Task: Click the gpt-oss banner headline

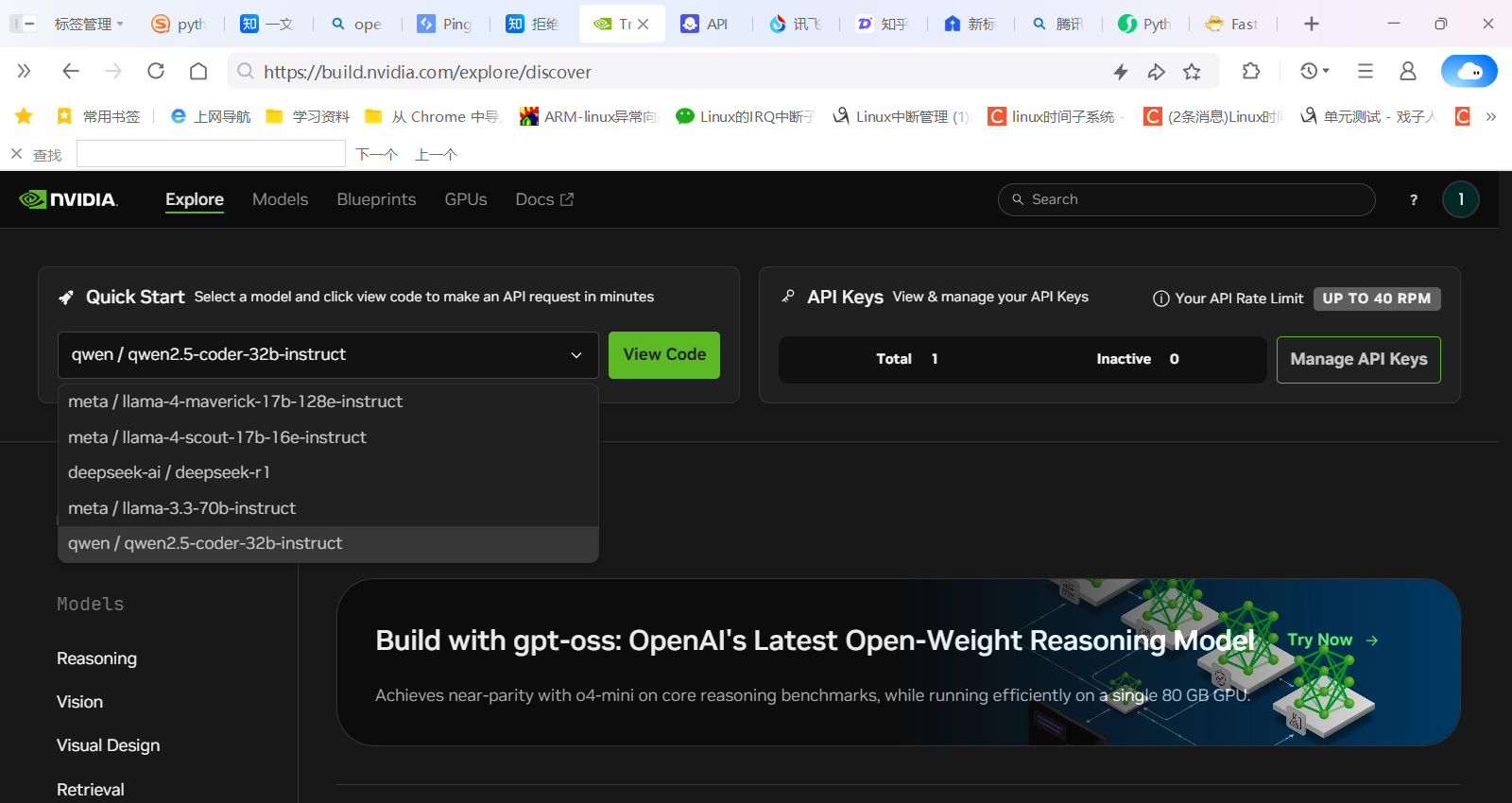Action: point(815,641)
